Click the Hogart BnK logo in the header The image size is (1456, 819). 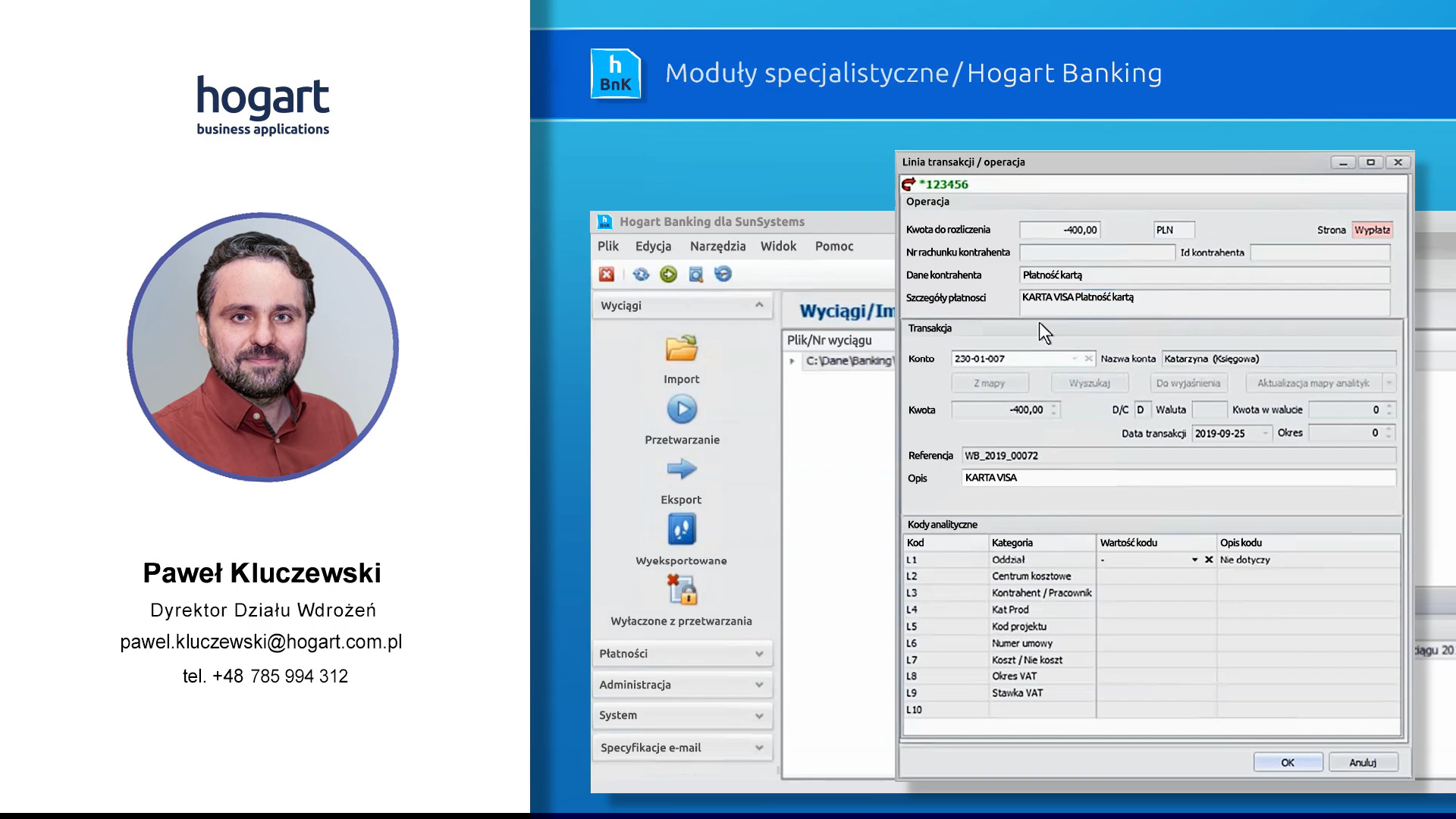tap(616, 74)
